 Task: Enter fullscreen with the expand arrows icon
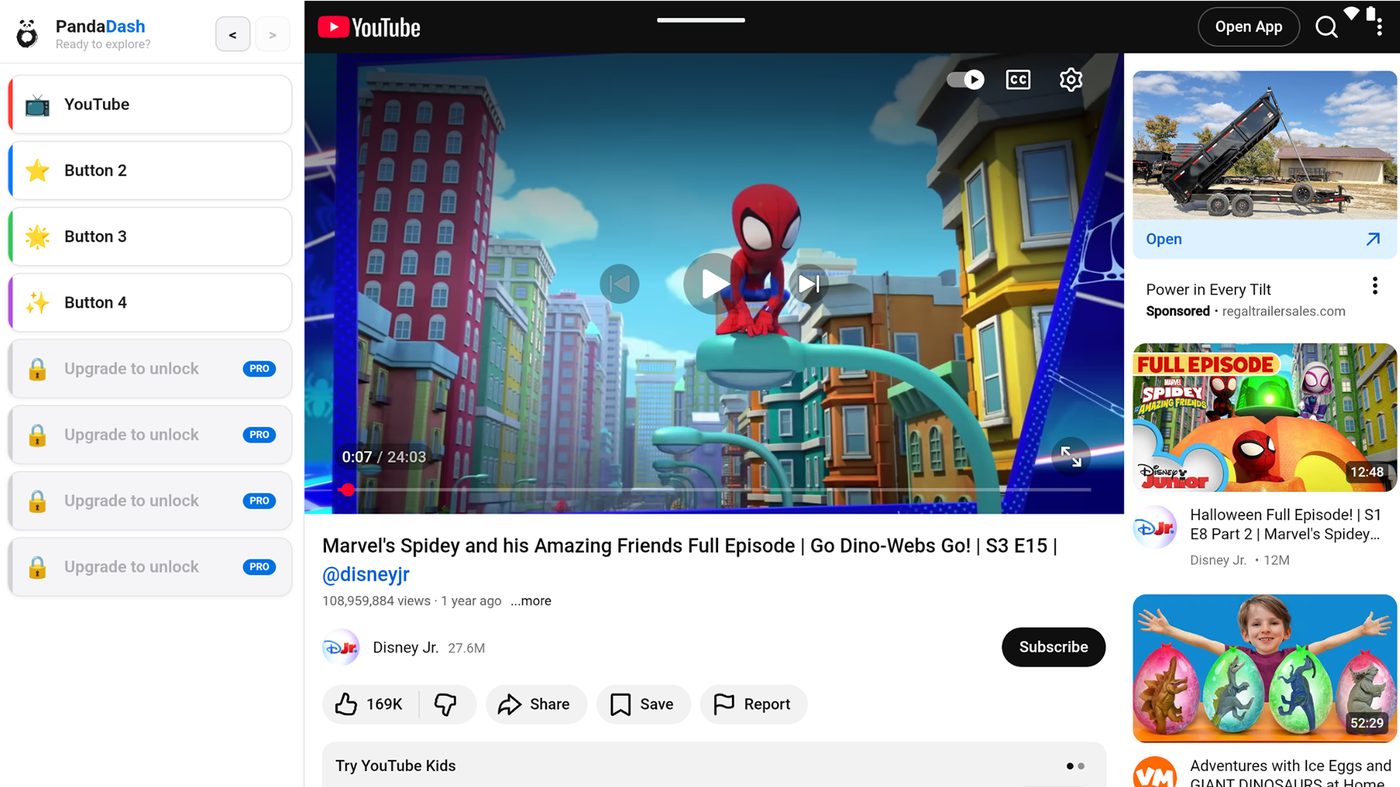1071,456
